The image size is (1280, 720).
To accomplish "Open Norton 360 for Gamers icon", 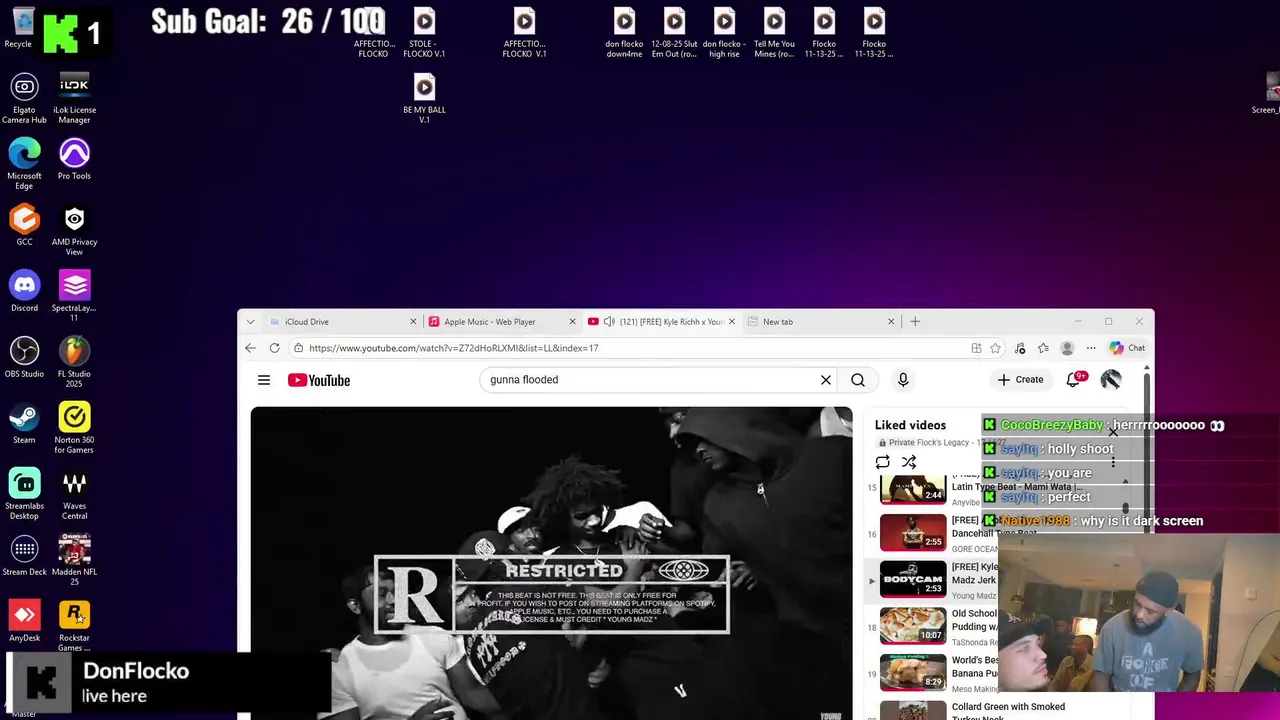I will pyautogui.click(x=74, y=428).
